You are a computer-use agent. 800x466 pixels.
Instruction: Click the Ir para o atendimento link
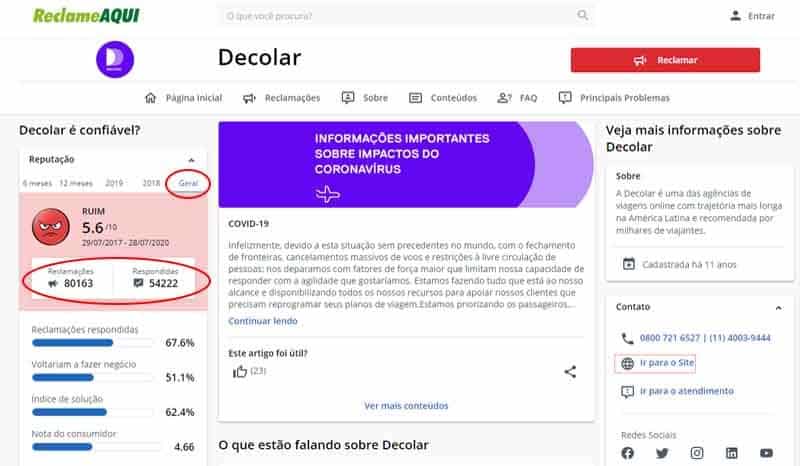[x=687, y=391]
